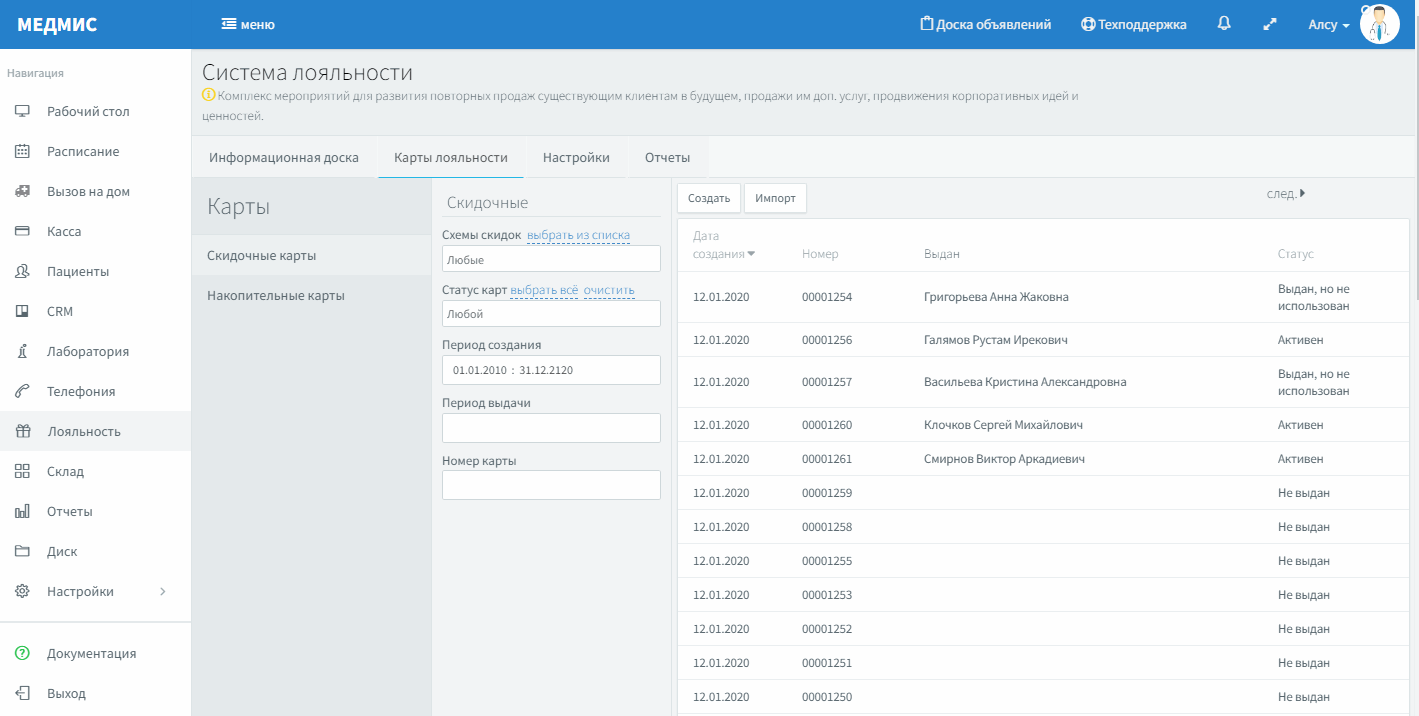This screenshot has height=716, width=1419.
Task: Select row of Григорьева Анна Жаковна
Action: point(1043,297)
